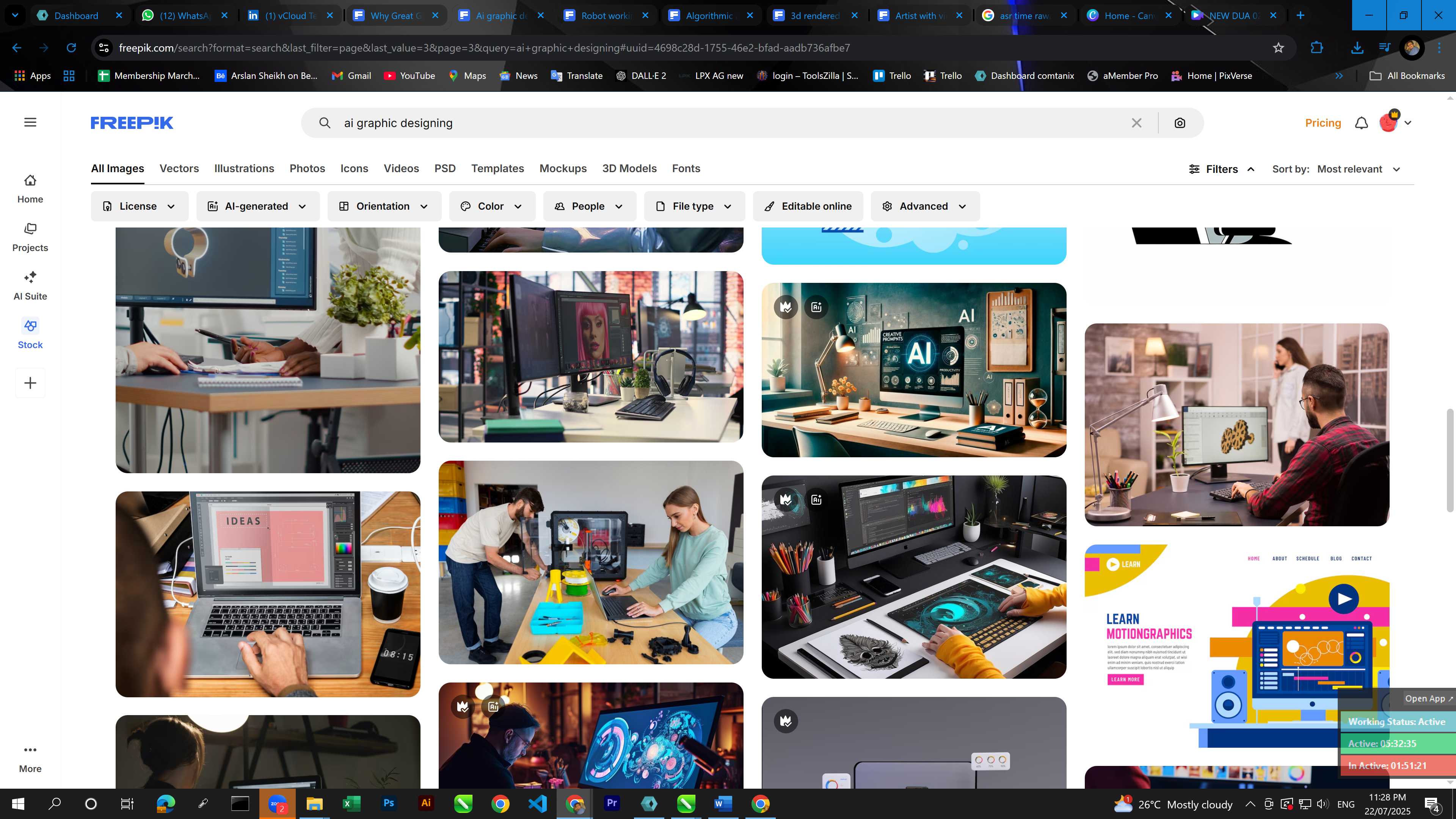Open the Freepik hamburger menu
Viewport: 1456px width, 819px height.
[x=30, y=122]
